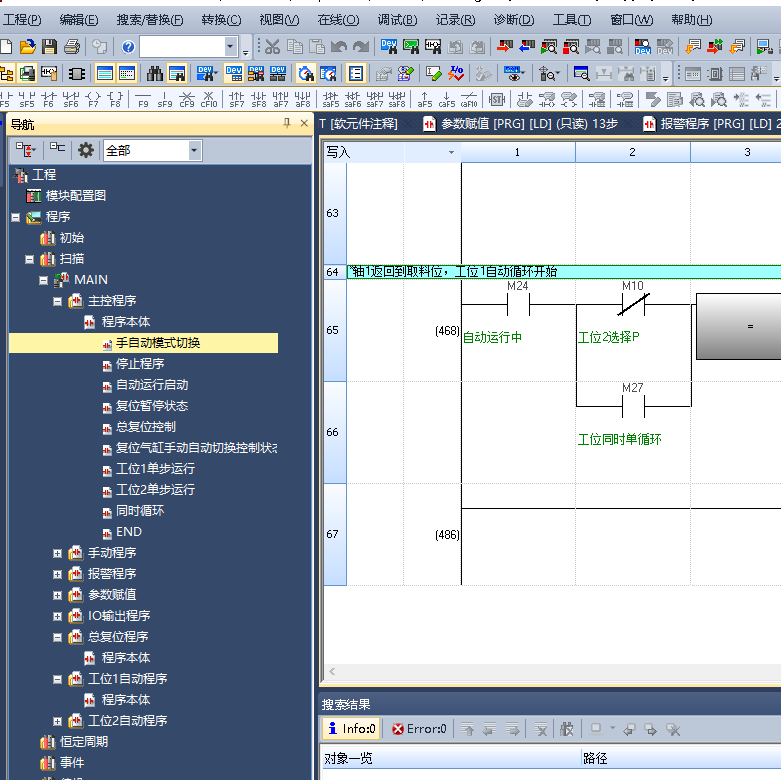This screenshot has height=780, width=781.
Task: Select 停止程序 in project tree
Action: (139, 364)
